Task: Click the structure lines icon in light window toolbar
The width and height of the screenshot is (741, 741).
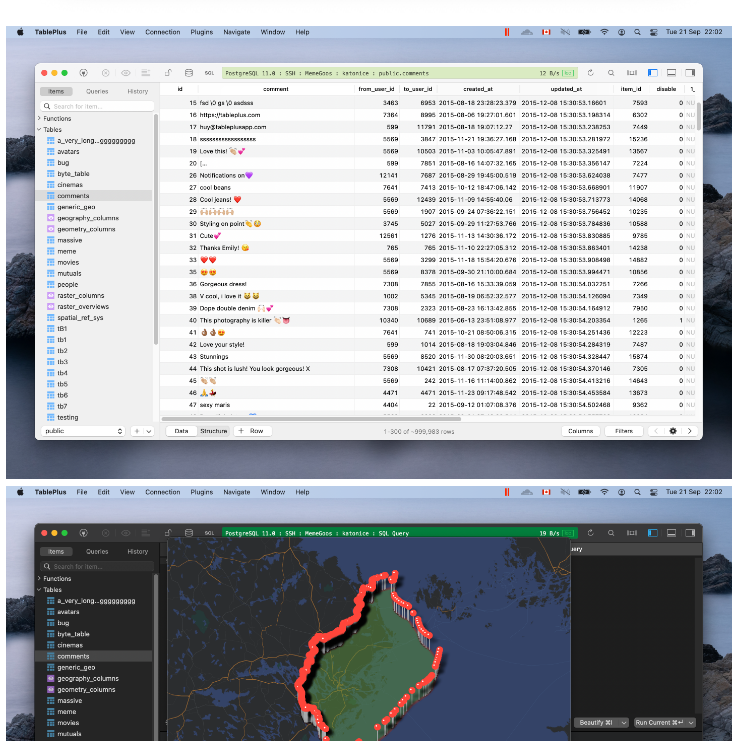Action: (x=146, y=73)
